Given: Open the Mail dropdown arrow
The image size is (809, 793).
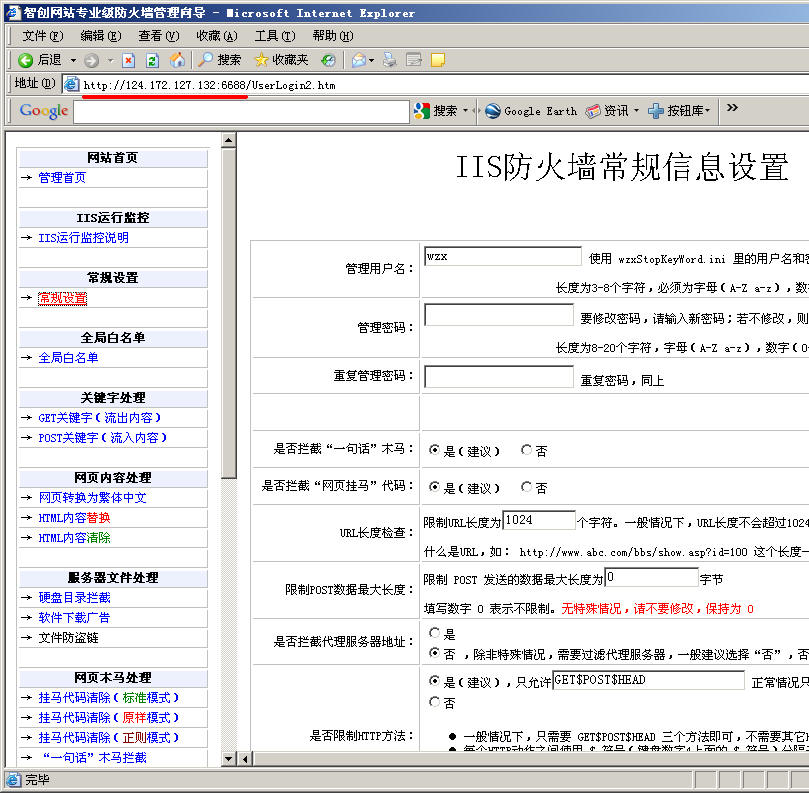Looking at the screenshot, I should coord(371,60).
